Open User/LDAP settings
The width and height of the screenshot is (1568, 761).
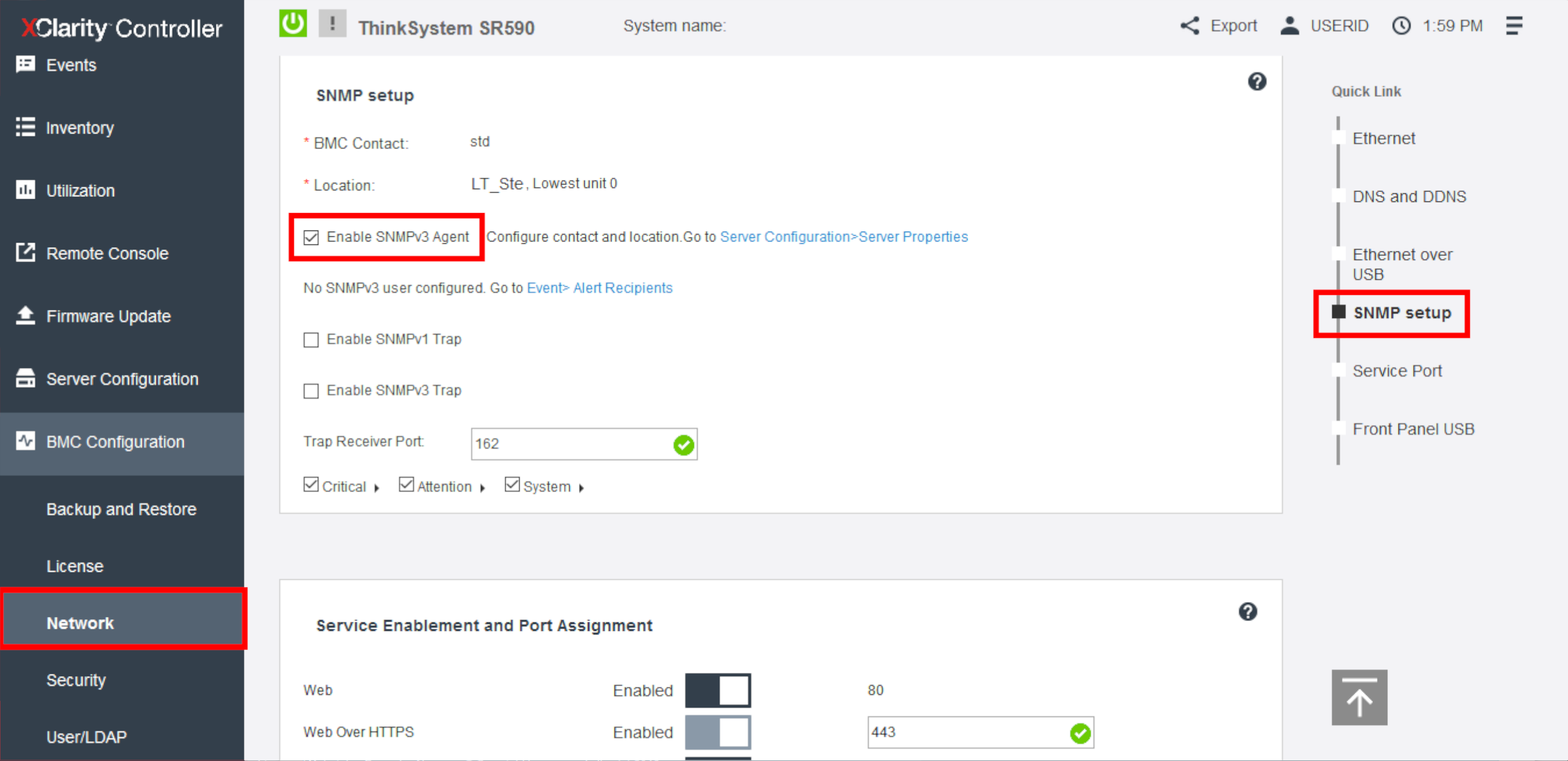click(x=86, y=736)
